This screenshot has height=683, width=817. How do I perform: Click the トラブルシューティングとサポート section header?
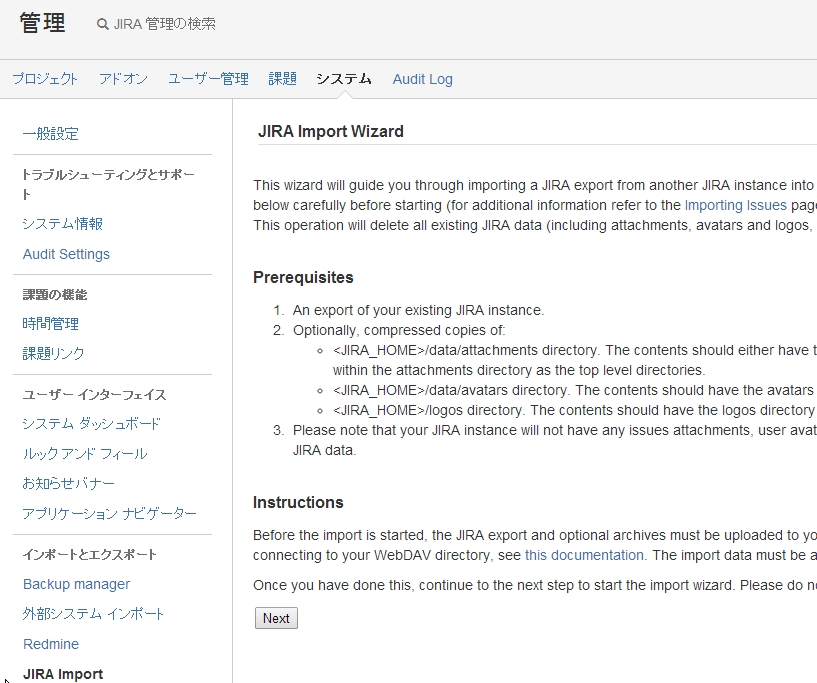[108, 184]
